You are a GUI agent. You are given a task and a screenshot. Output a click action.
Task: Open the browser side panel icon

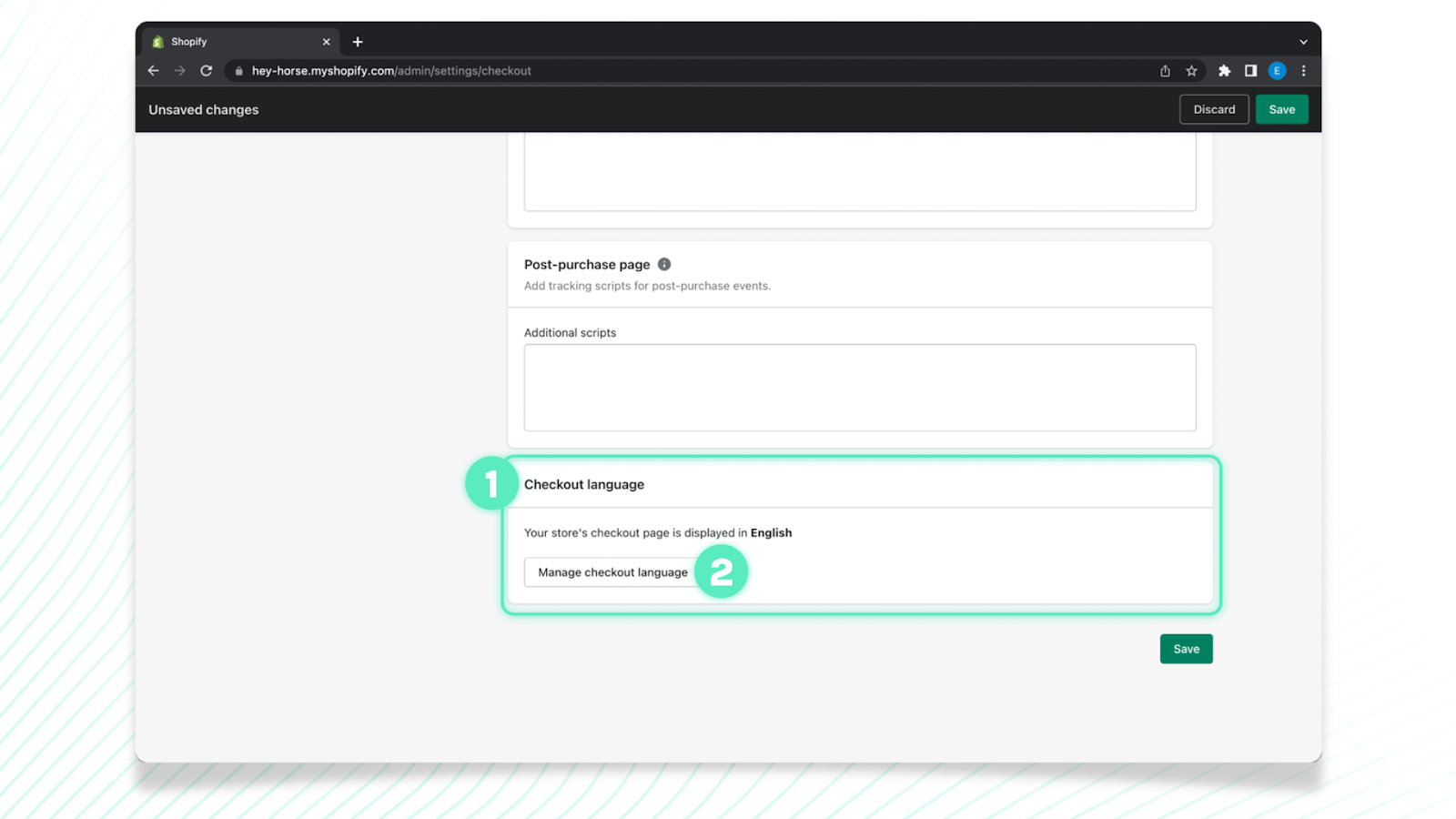1251,70
